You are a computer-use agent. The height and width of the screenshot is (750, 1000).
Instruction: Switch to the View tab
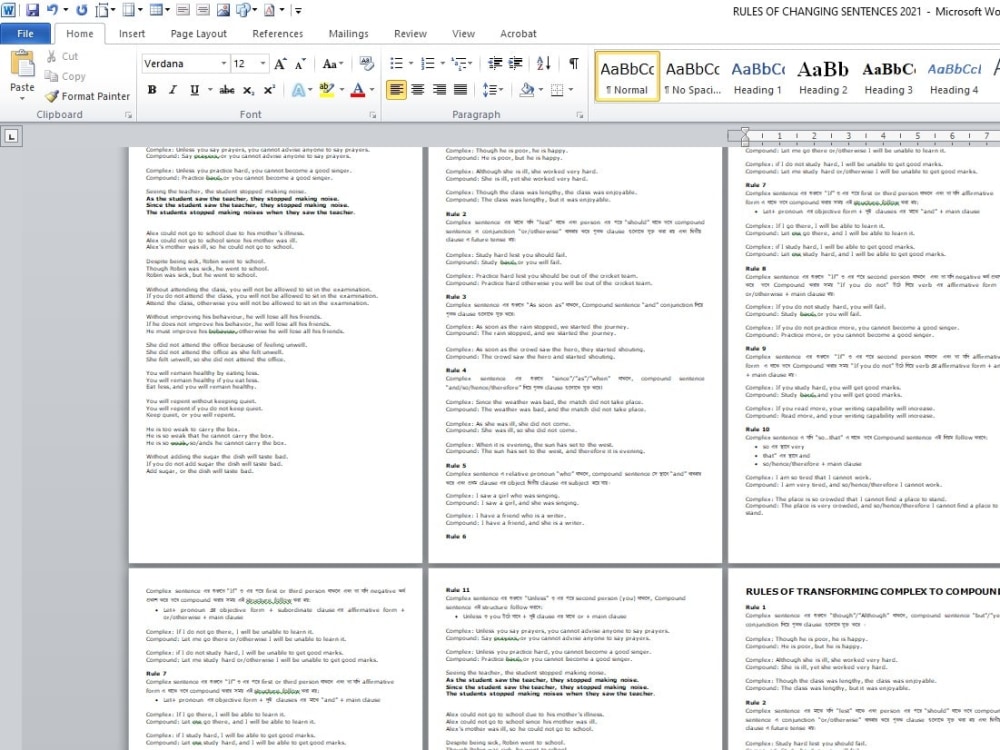coord(463,34)
